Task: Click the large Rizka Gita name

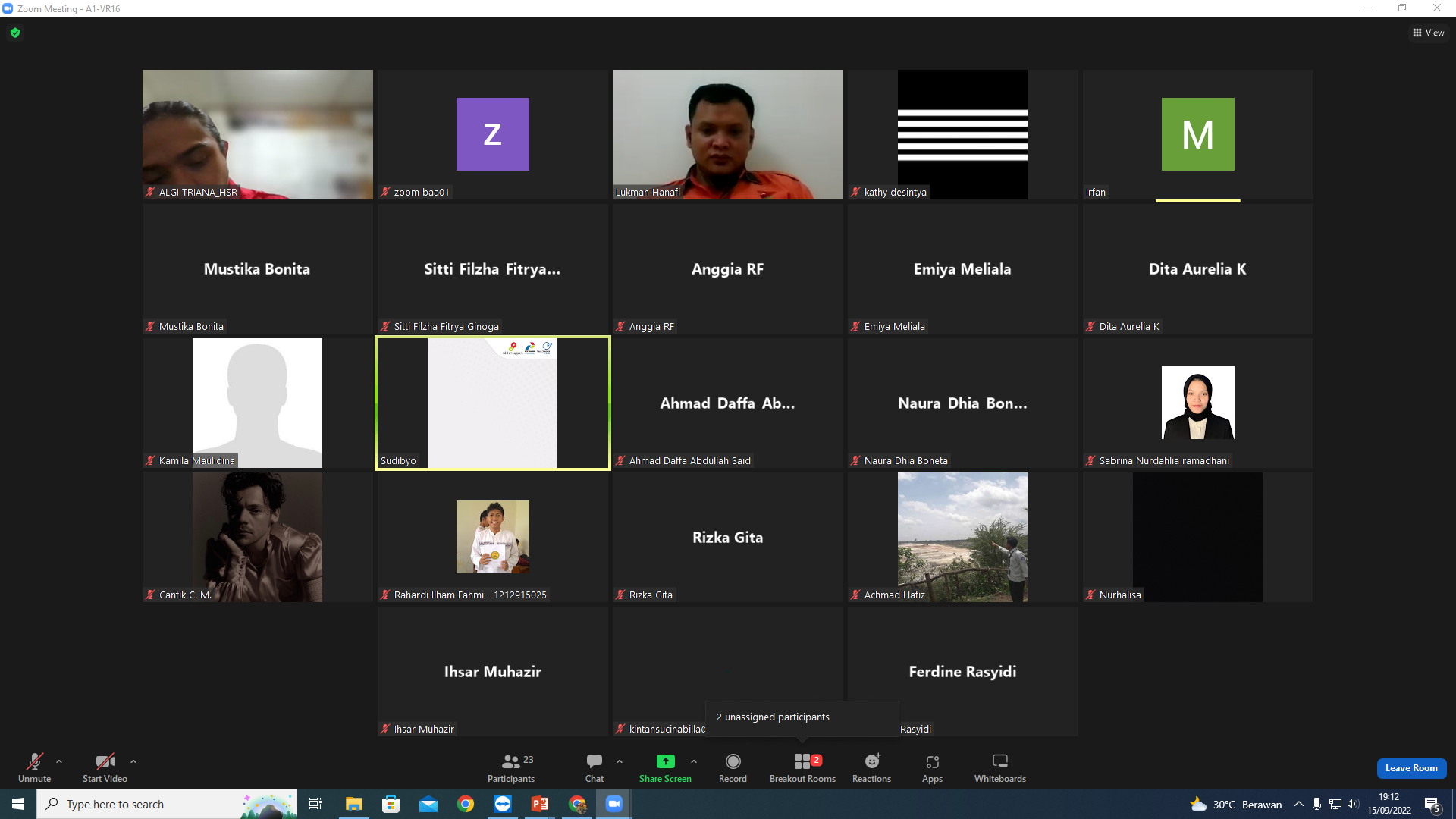Action: (727, 538)
